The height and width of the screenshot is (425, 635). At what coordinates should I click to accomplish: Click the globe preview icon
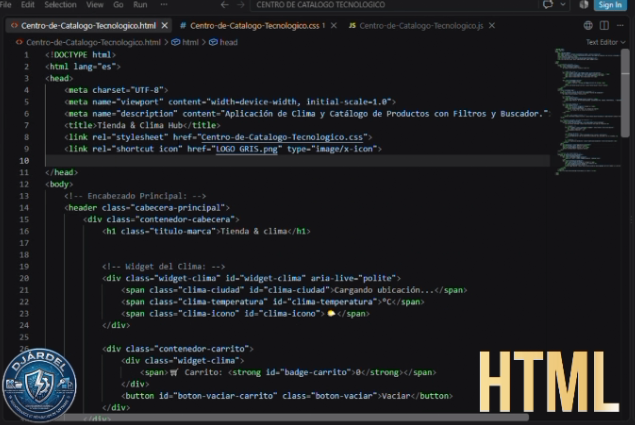[x=588, y=26]
